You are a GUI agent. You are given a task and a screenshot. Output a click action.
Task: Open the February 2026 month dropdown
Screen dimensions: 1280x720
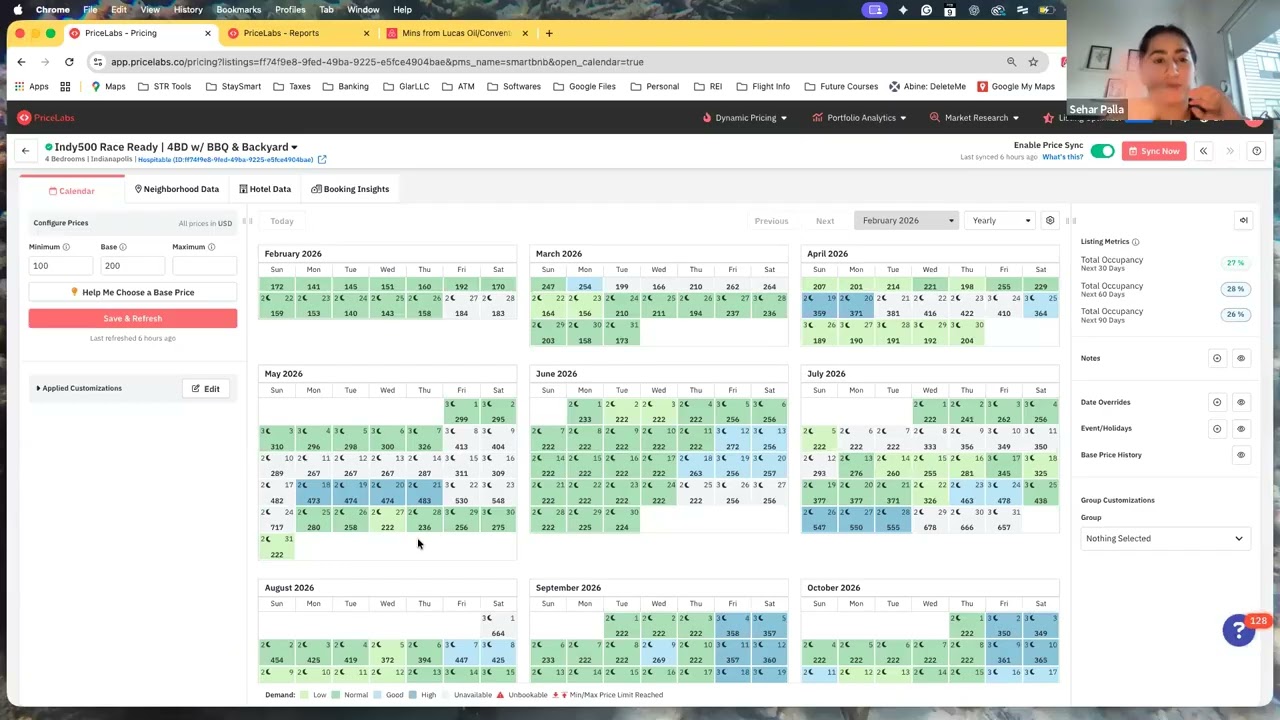click(x=906, y=220)
